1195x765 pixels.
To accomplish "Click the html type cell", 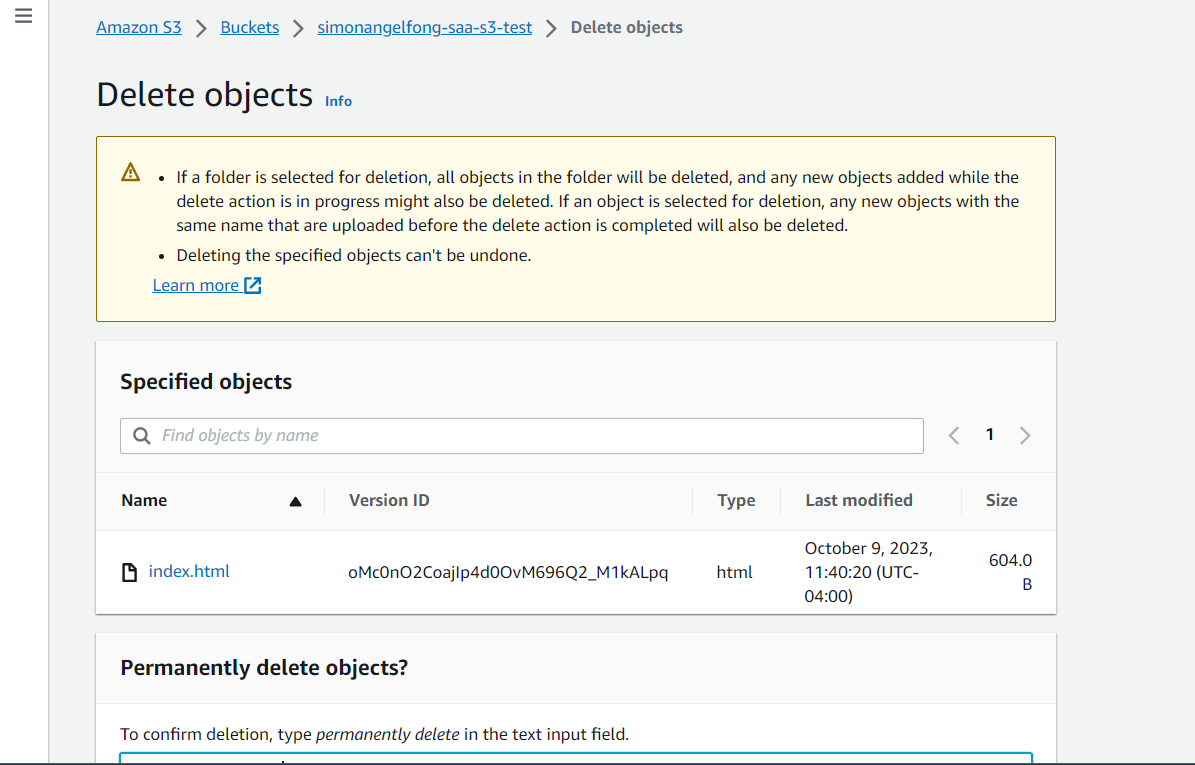I will 735,572.
